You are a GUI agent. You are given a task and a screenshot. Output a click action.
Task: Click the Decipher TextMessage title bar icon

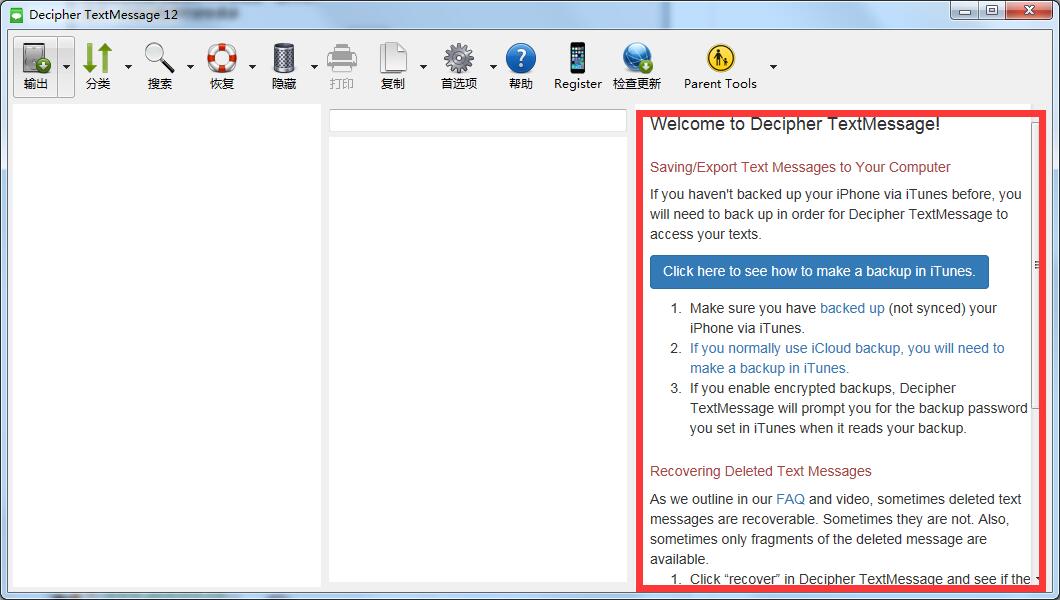pos(17,14)
